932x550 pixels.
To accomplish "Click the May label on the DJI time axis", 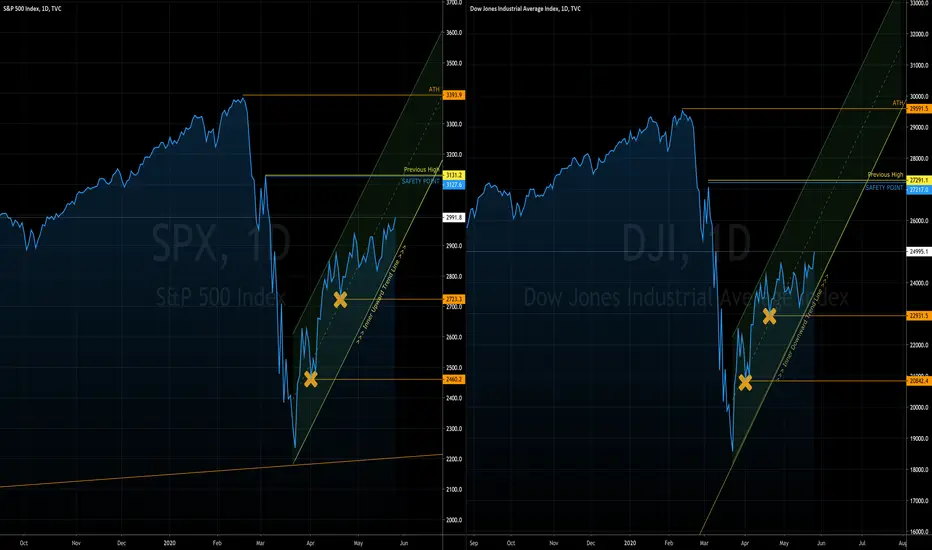I will [x=784, y=543].
